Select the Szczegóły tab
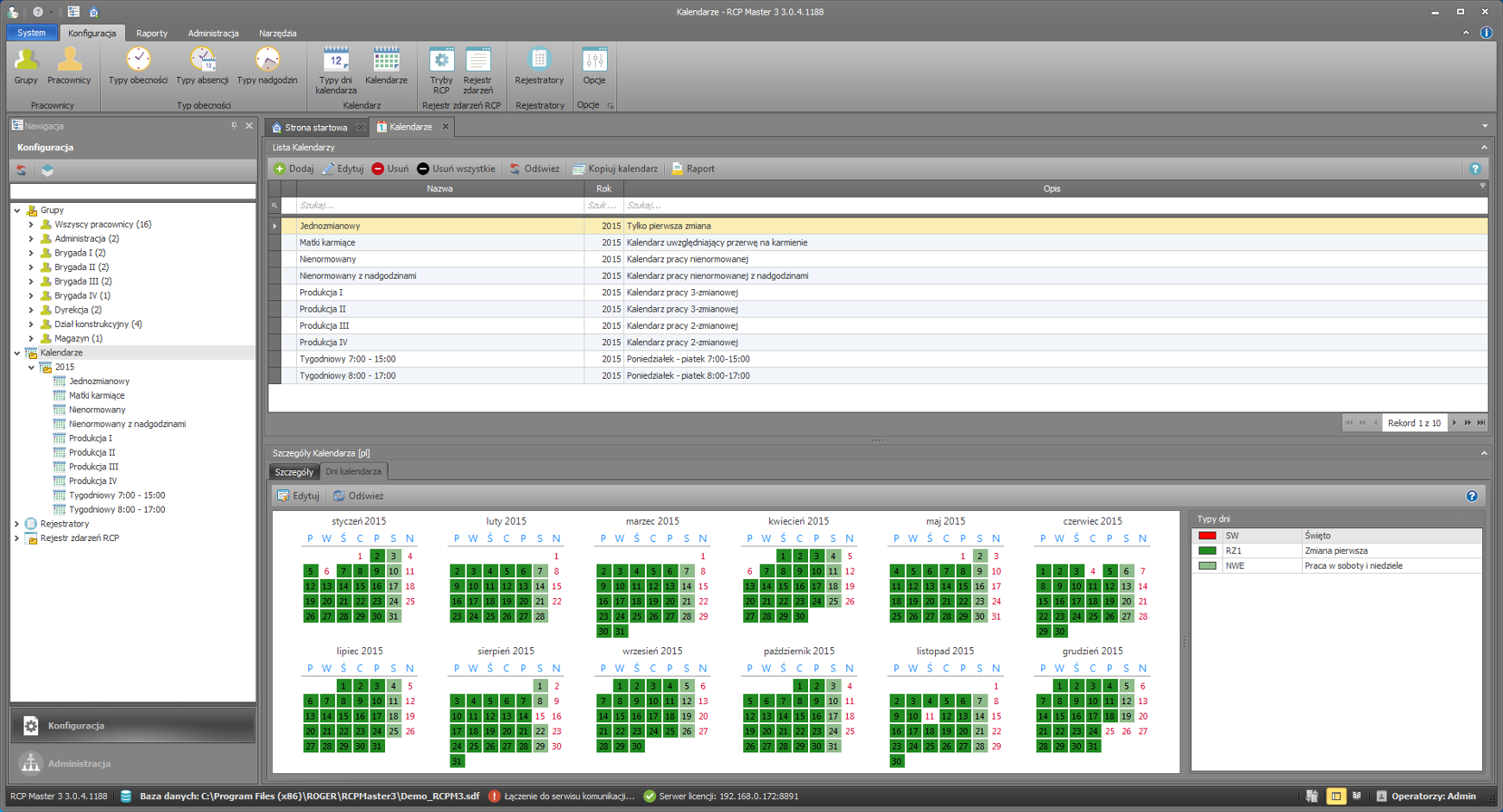1503x812 pixels. [294, 472]
